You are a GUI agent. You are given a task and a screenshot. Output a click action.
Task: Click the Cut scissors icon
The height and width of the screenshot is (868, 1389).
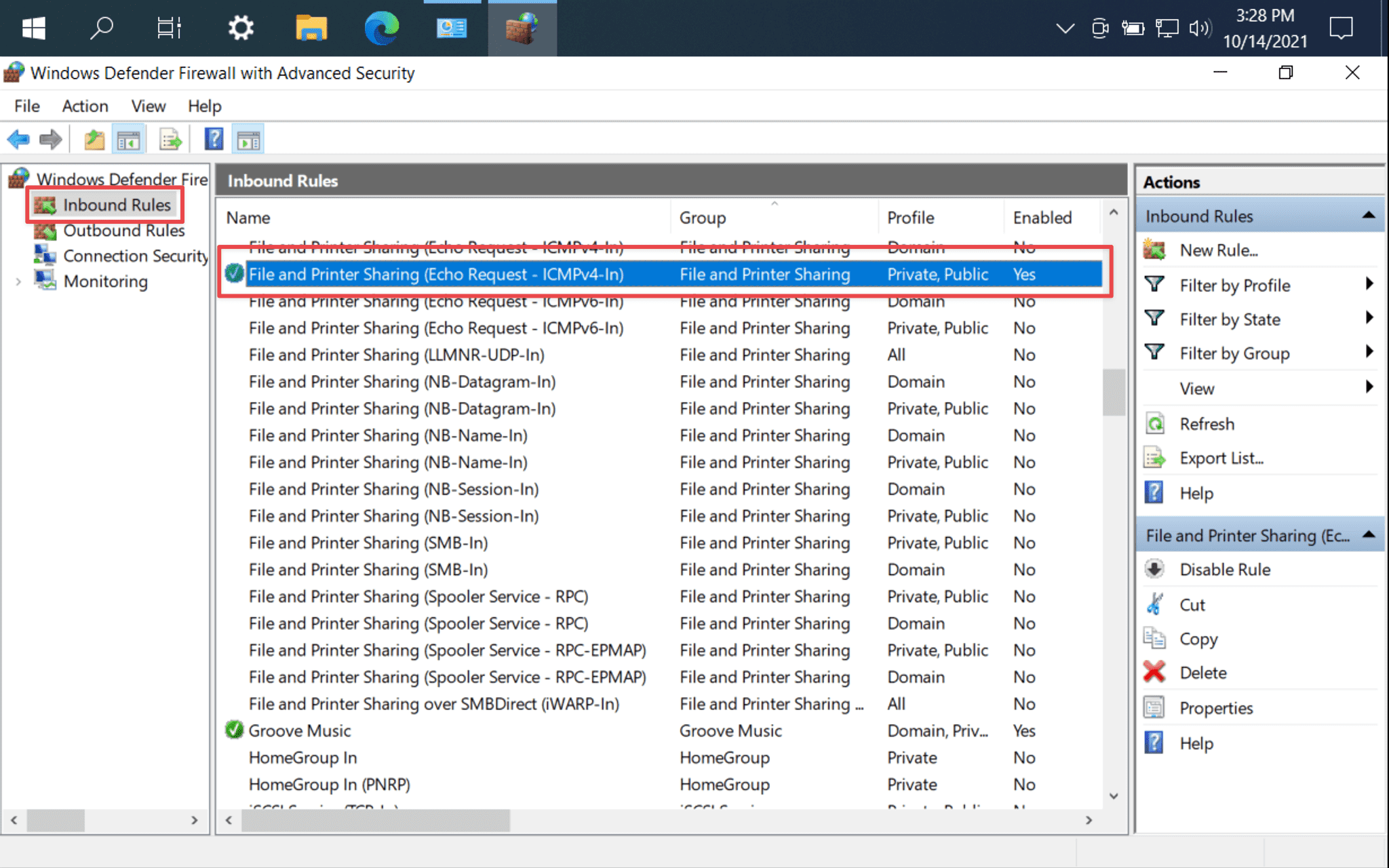coord(1154,604)
